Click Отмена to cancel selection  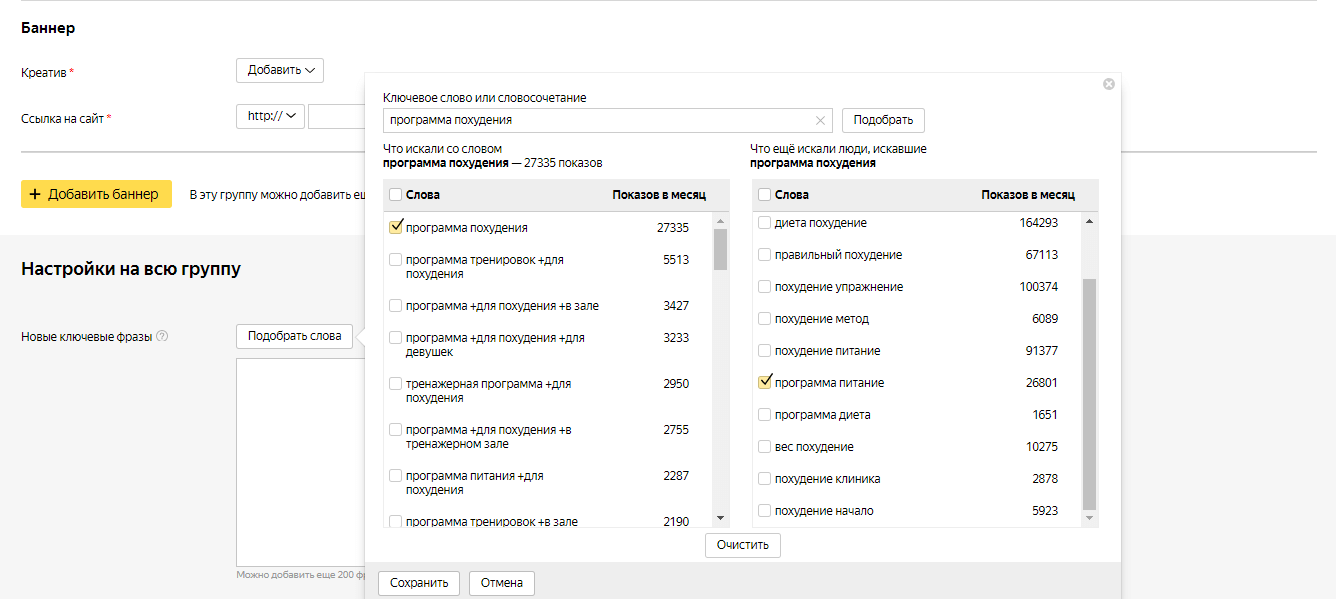tap(502, 583)
